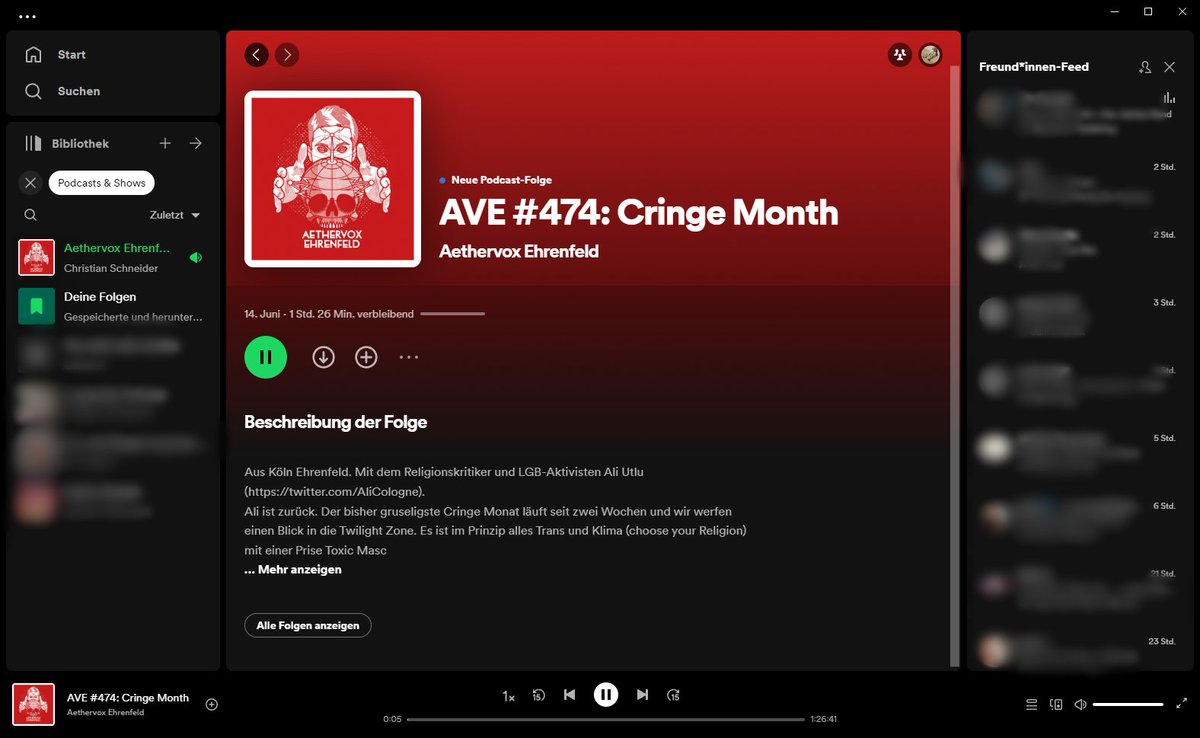1200x738 pixels.
Task: Create new playlist with plus icon in Bibliothek
Action: pyautogui.click(x=166, y=144)
